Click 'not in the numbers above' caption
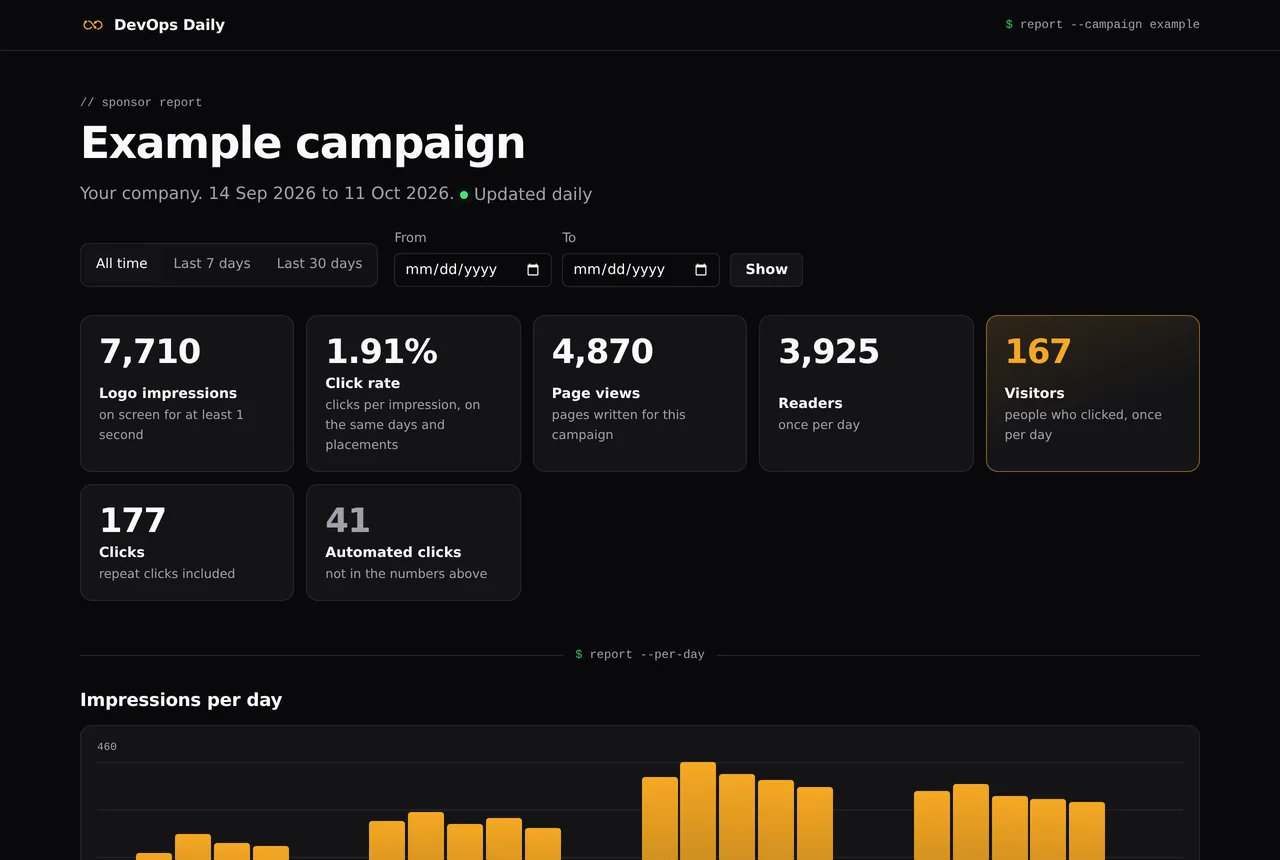The width and height of the screenshot is (1280, 860). click(x=406, y=574)
